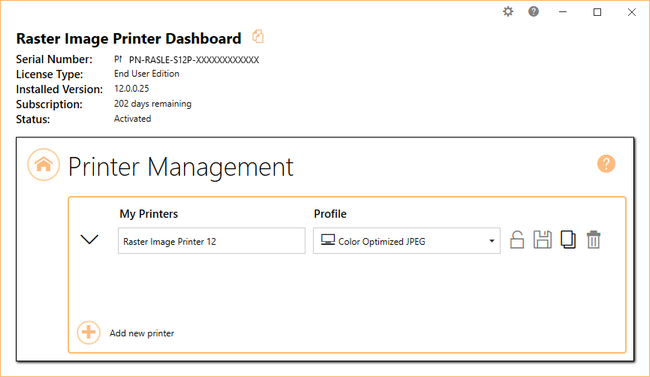Image resolution: width=650 pixels, height=377 pixels.
Task: Click the Add new printer label
Action: point(142,333)
